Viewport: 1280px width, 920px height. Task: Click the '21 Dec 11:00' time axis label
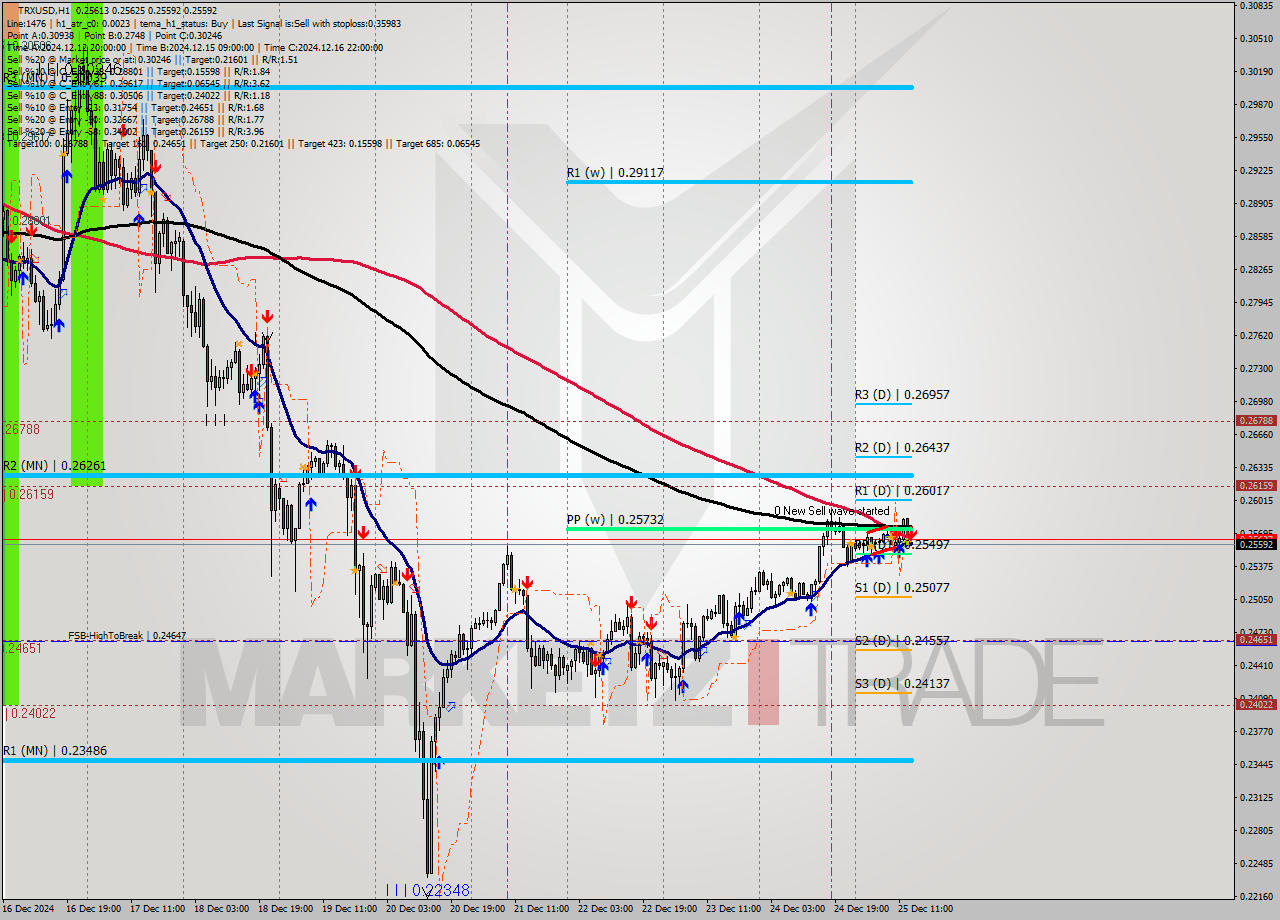(541, 909)
